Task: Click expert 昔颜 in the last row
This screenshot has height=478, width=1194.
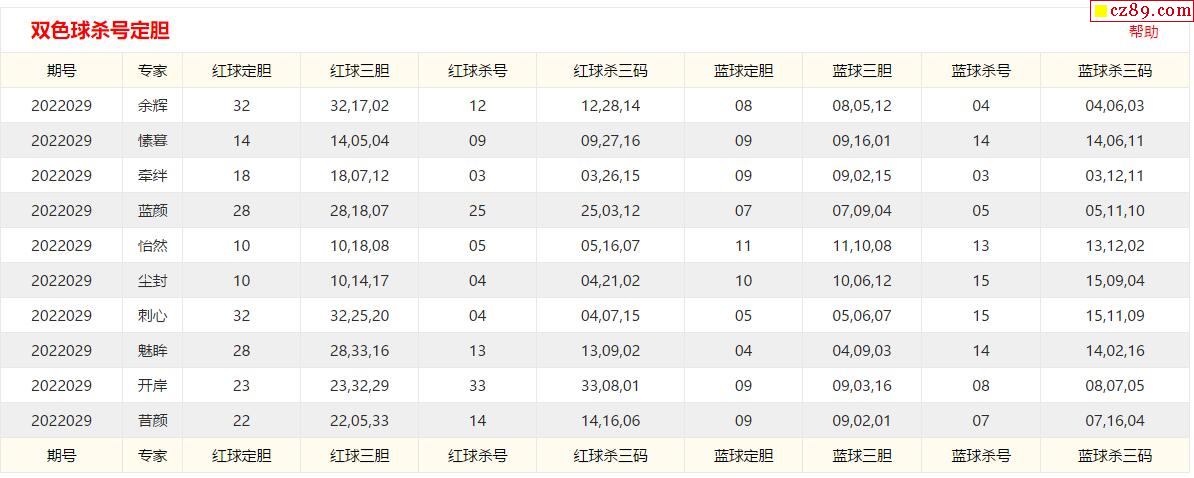Action: (152, 421)
